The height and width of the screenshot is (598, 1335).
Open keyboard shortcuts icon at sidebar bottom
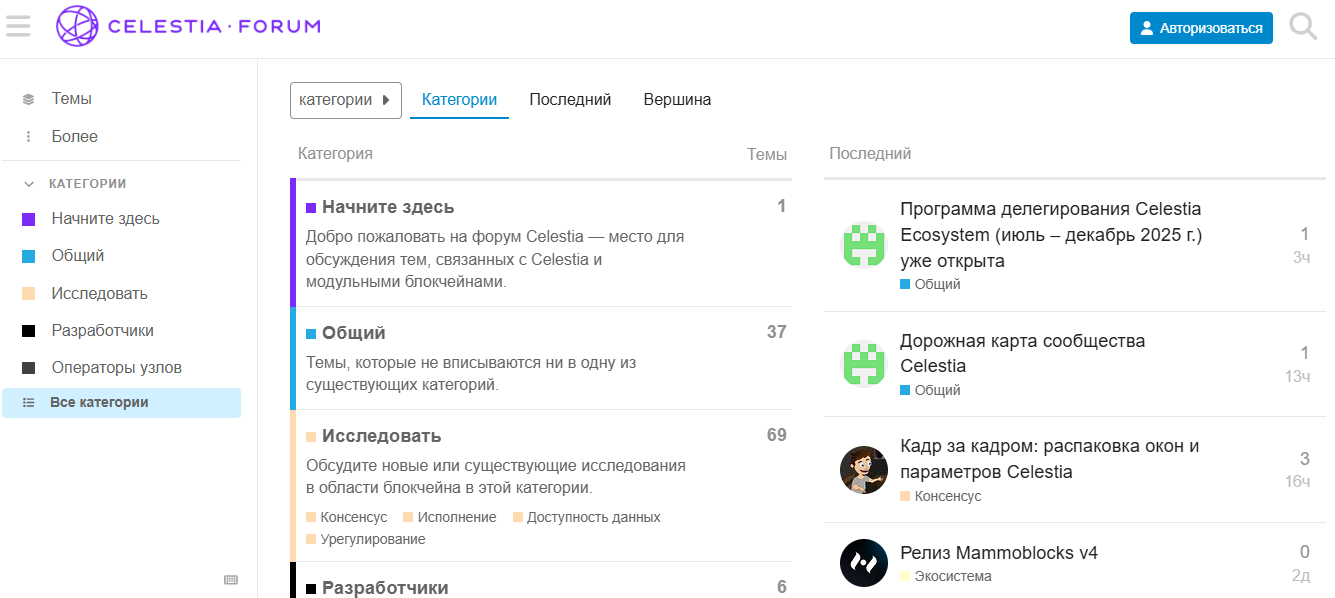(x=231, y=580)
